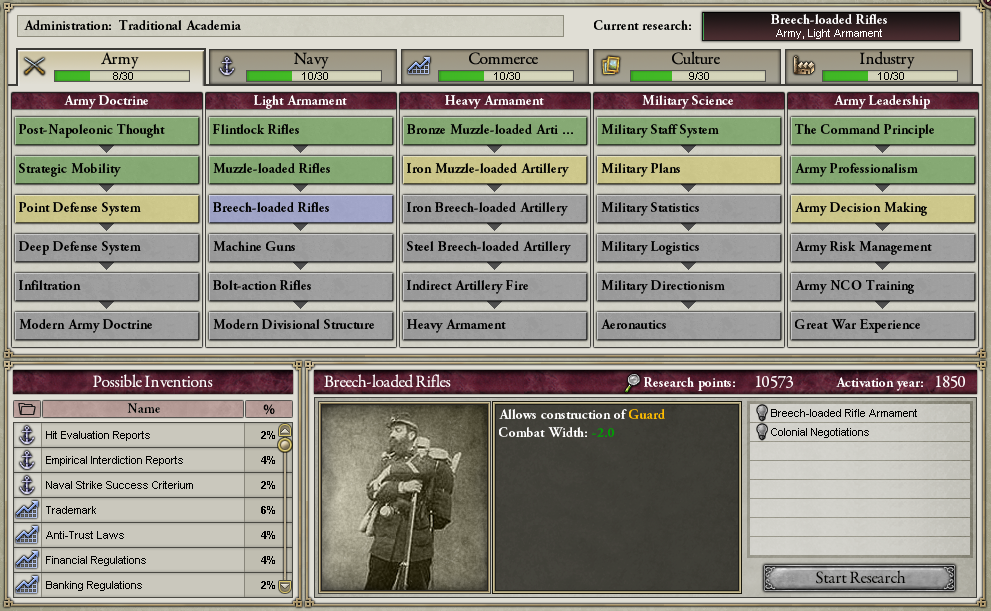Select the Machine Guns technology
The image size is (991, 611).
click(301, 246)
